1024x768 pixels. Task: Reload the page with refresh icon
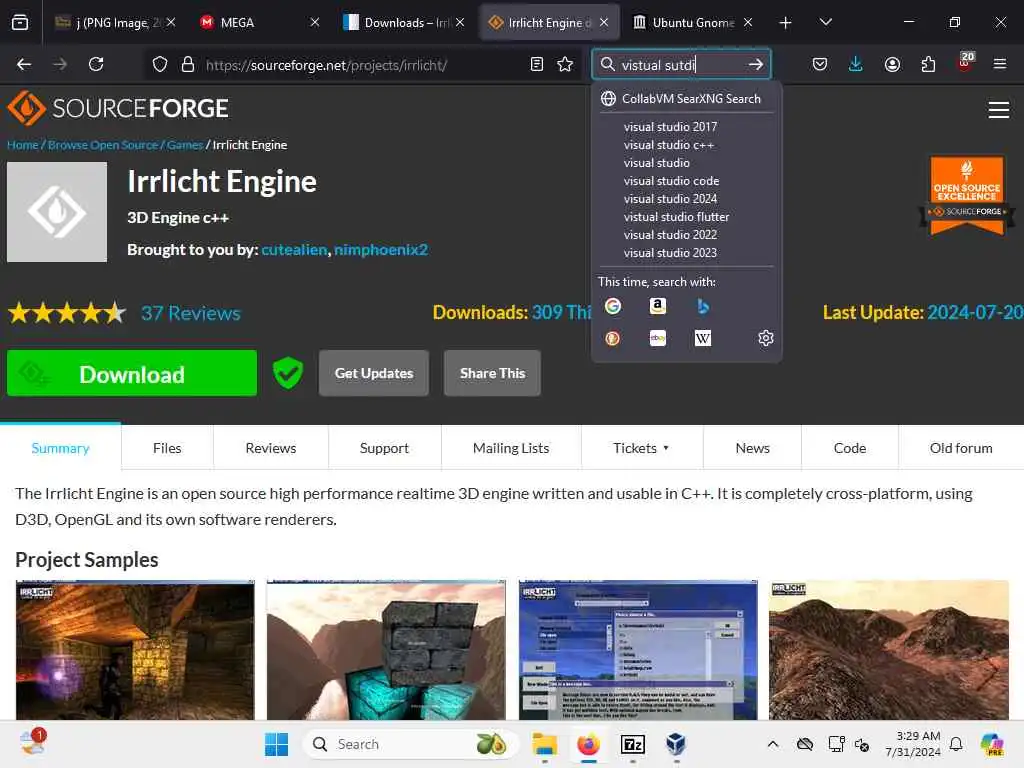coord(96,64)
